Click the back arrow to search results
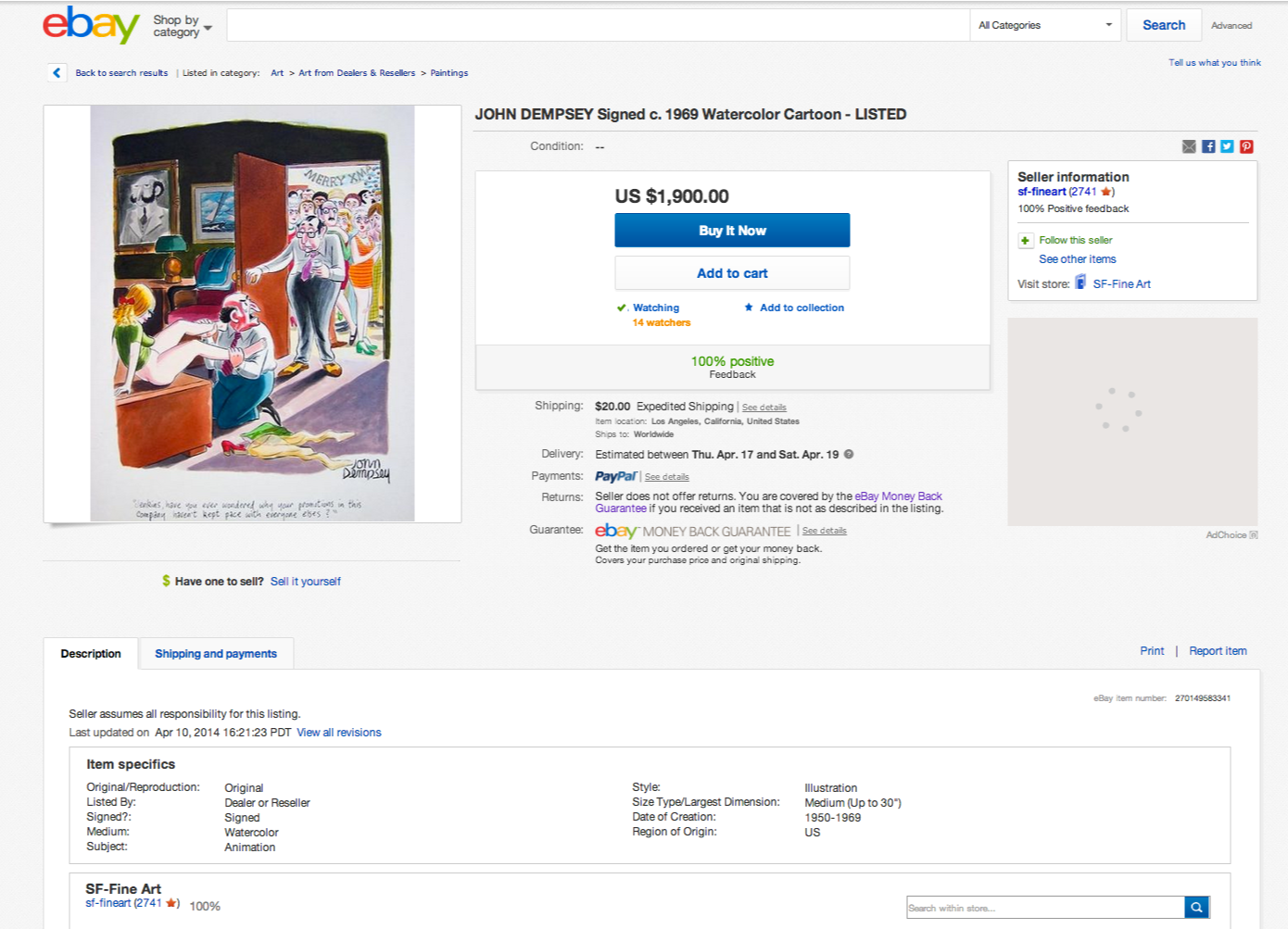1288x929 pixels. (57, 72)
